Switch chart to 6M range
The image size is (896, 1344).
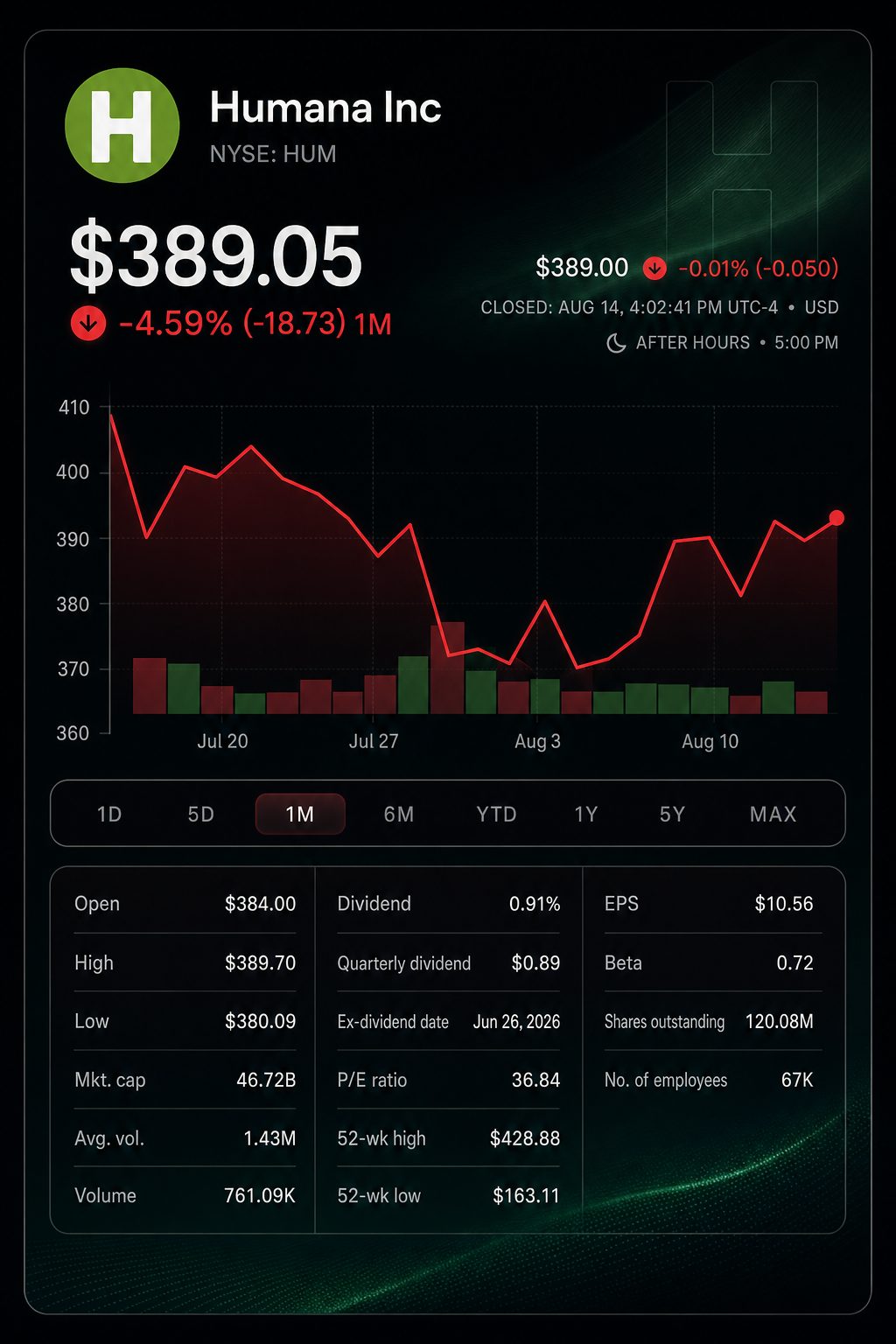[399, 815]
